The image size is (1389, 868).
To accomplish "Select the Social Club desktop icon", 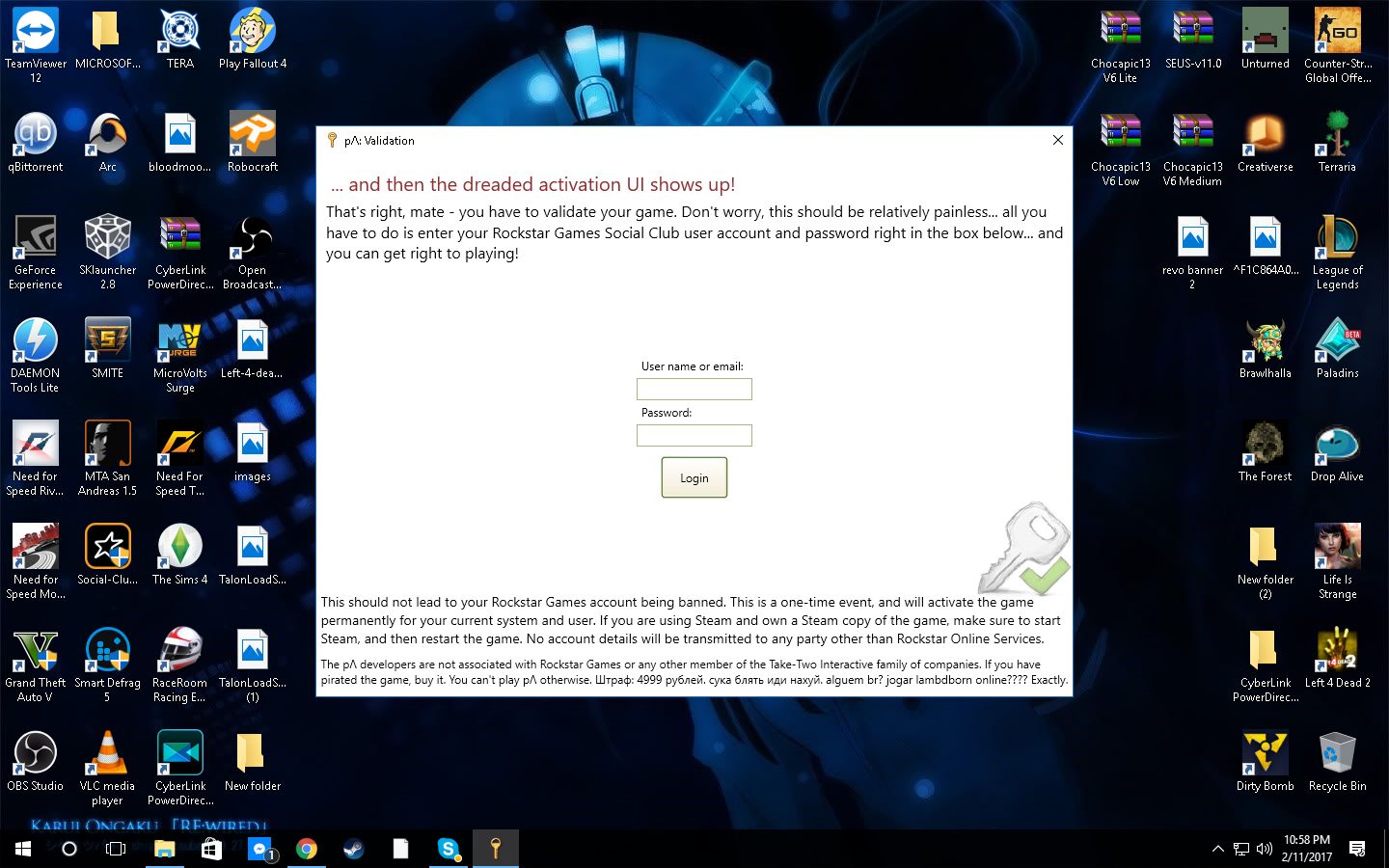I will click(108, 556).
